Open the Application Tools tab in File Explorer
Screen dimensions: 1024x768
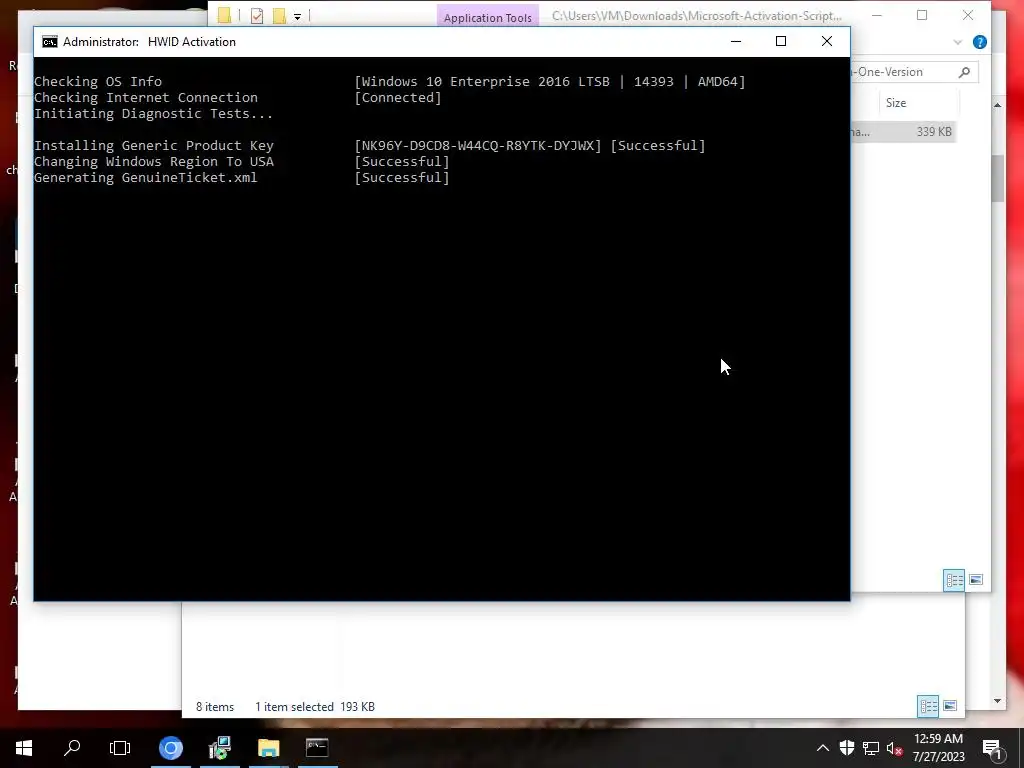click(x=488, y=16)
